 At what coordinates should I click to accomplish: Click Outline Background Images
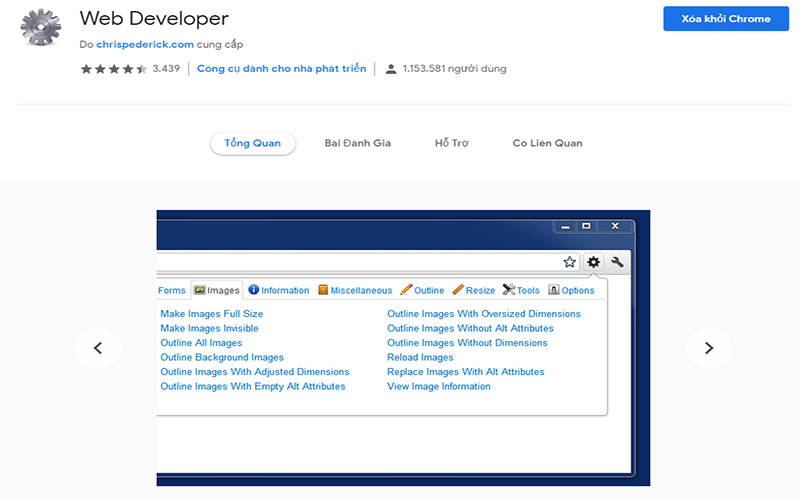tap(222, 357)
